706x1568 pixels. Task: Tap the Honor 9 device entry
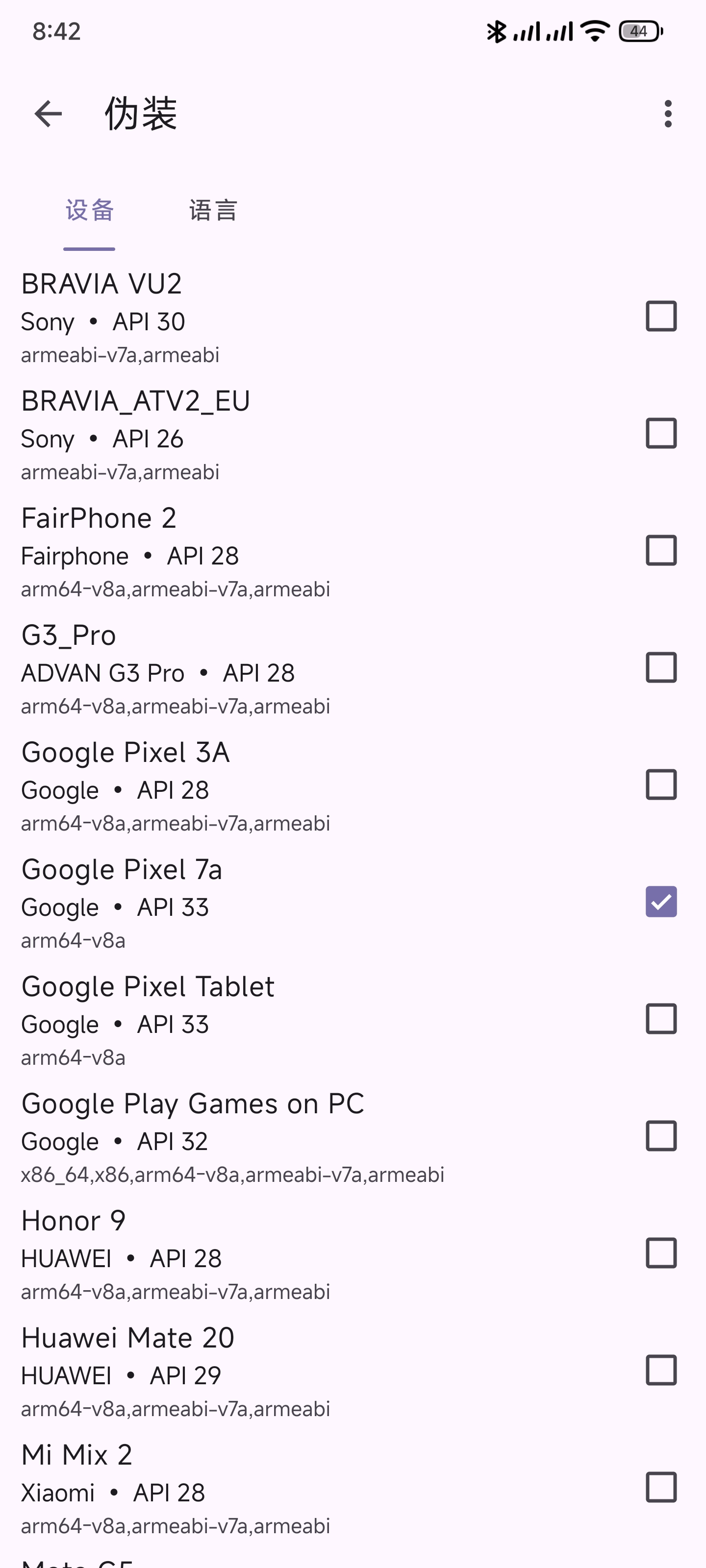click(244, 1253)
